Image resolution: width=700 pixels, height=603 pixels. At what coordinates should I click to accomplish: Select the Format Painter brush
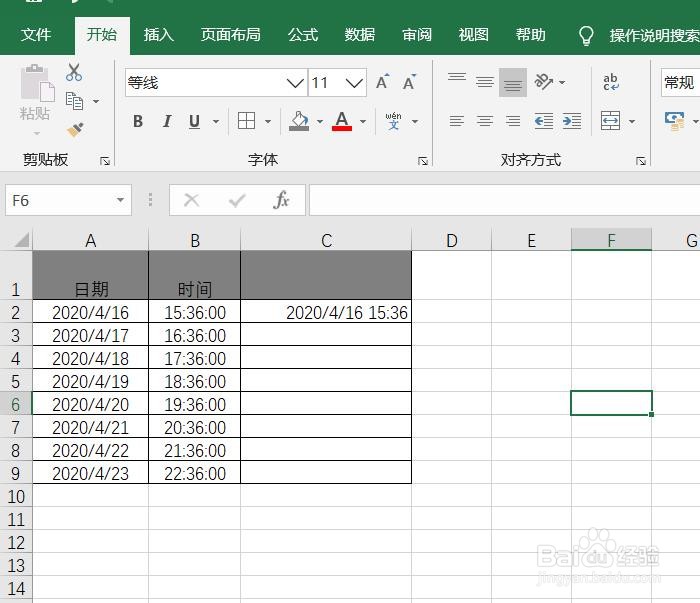tap(75, 130)
